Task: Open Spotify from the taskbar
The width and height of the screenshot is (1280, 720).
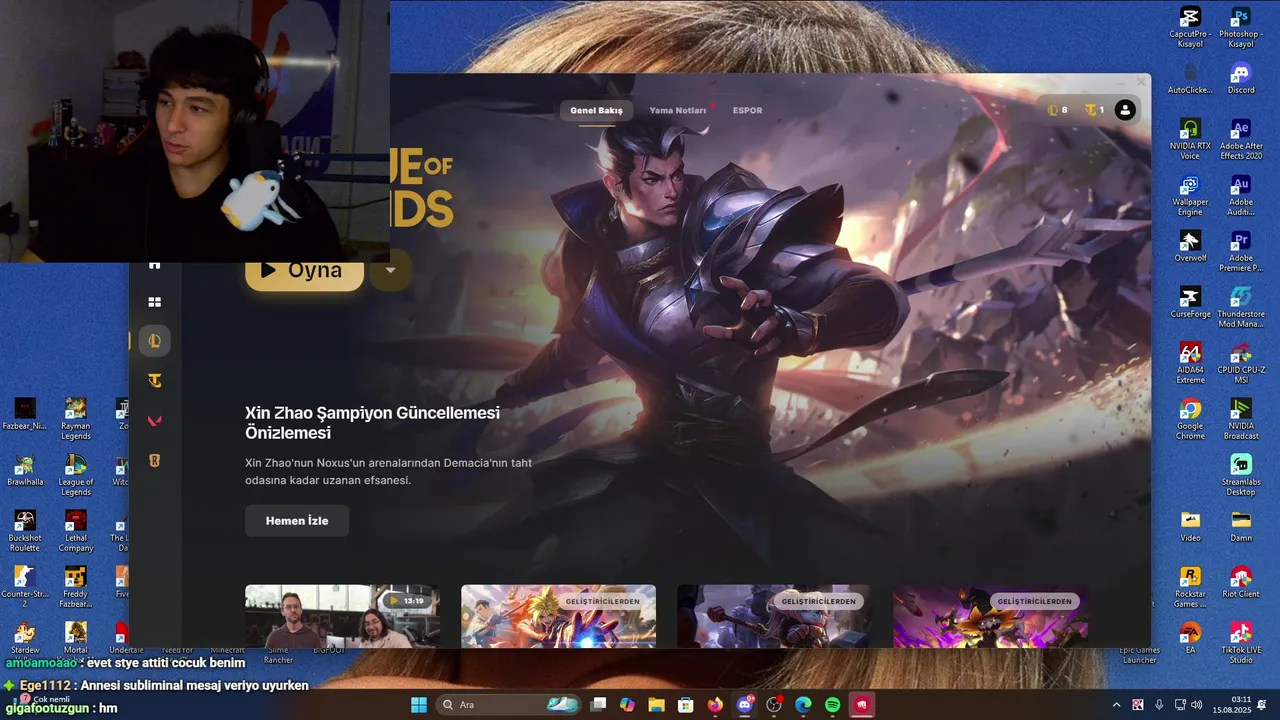Action: [832, 705]
